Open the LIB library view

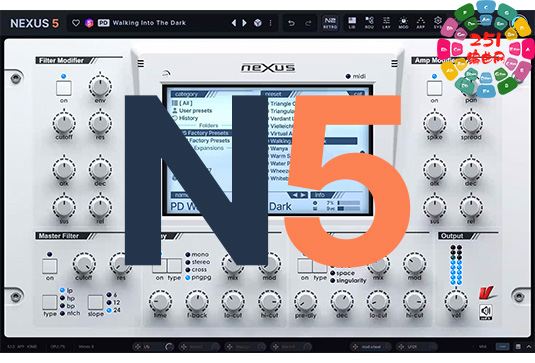tap(352, 23)
